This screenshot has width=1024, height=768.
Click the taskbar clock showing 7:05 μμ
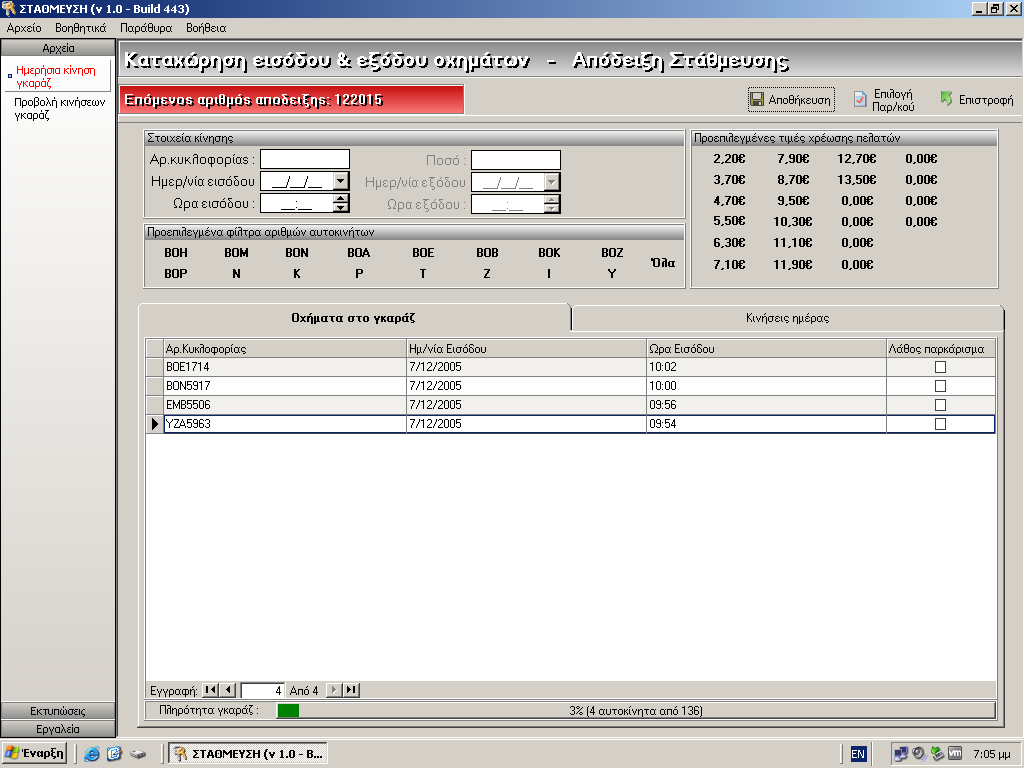pyautogui.click(x=991, y=754)
